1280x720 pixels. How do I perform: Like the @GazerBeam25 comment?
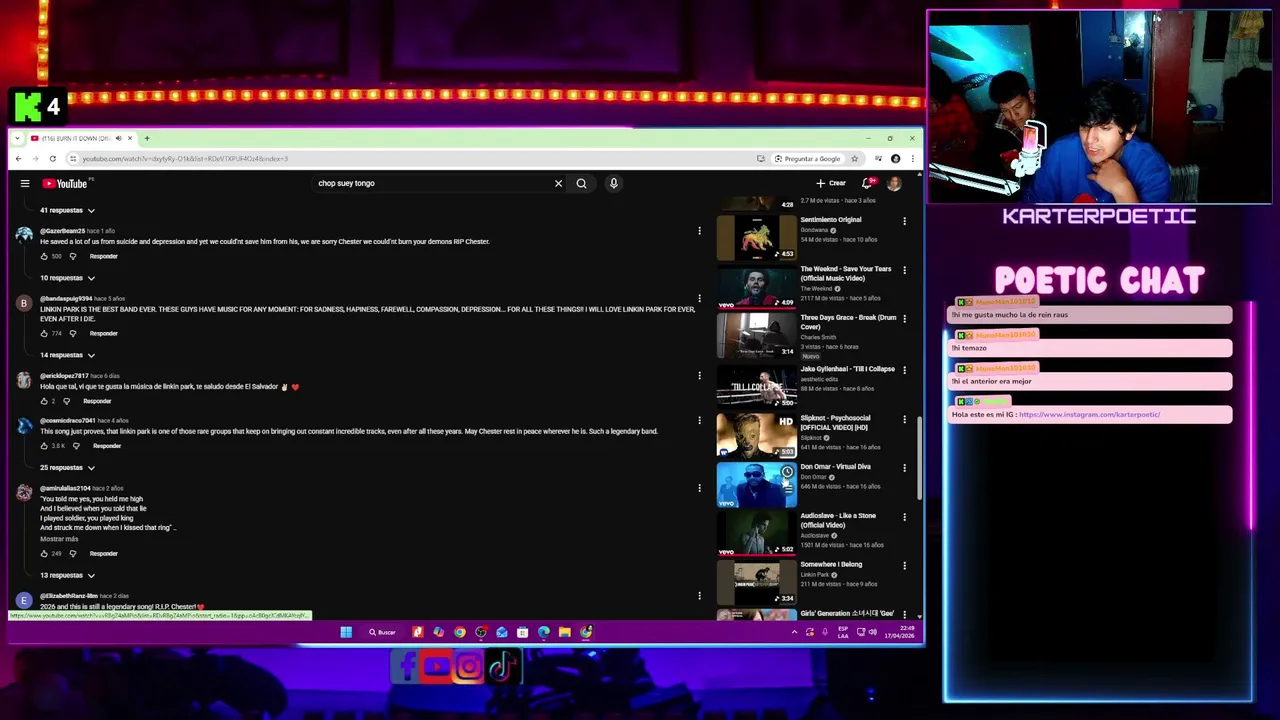pos(44,257)
